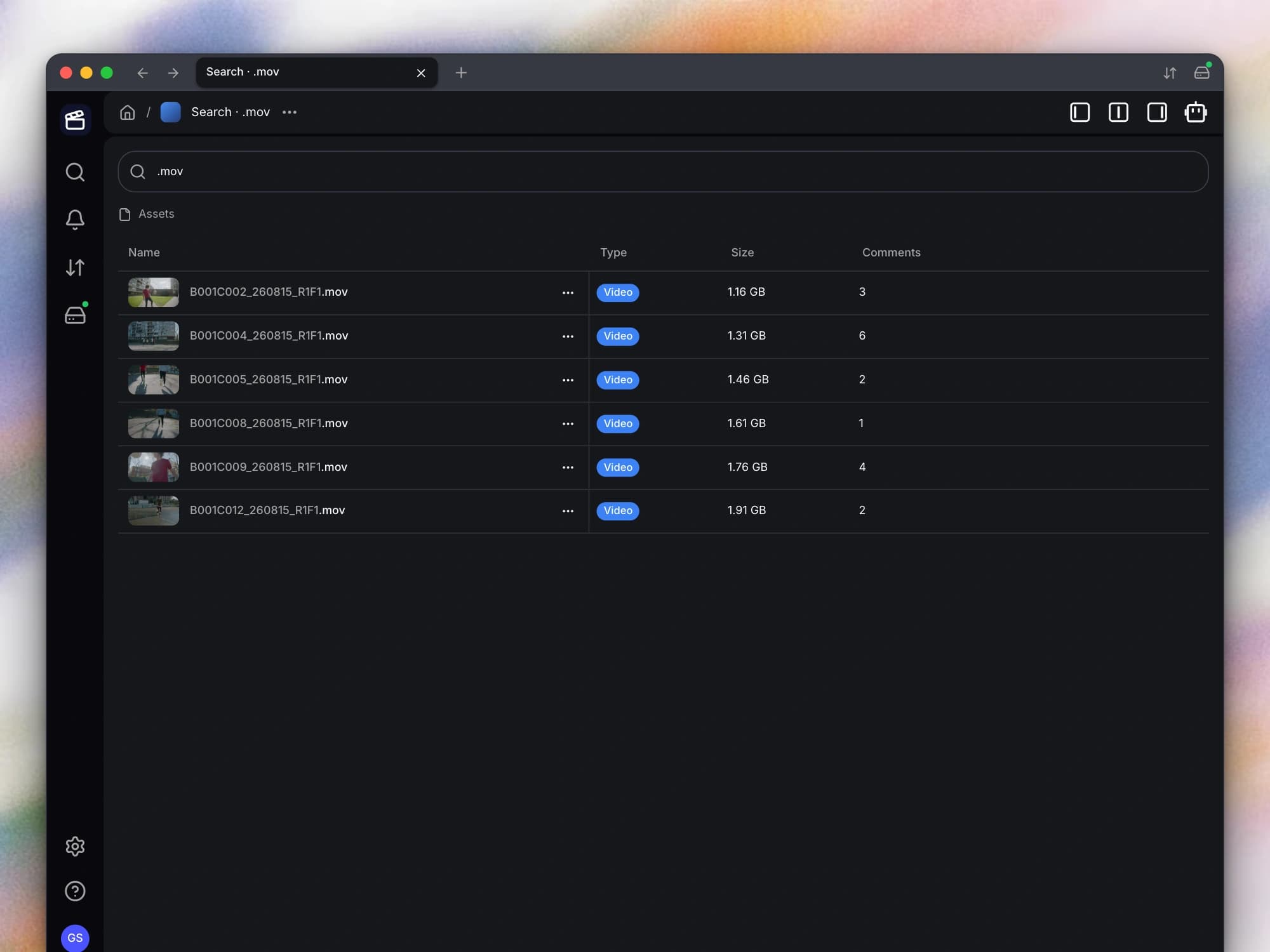Screen dimensions: 1270x952
Task: Click the .mov search input field
Action: [663, 171]
